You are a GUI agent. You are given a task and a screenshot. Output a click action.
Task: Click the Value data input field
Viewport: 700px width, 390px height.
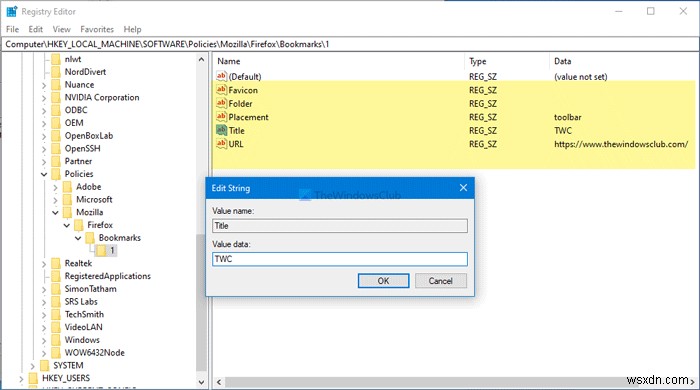(340, 259)
